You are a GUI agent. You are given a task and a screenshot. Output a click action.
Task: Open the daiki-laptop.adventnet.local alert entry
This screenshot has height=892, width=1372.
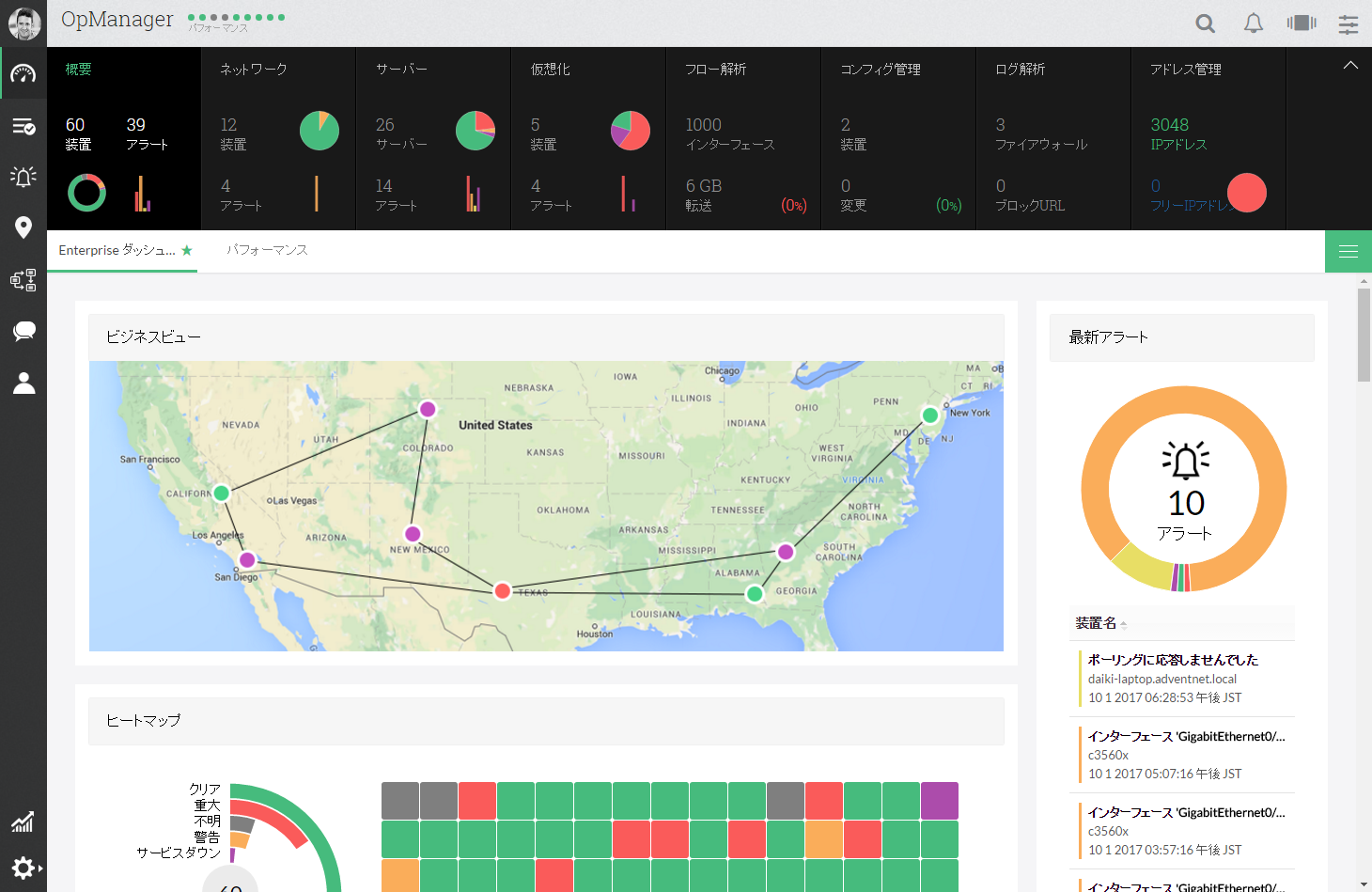click(1162, 679)
